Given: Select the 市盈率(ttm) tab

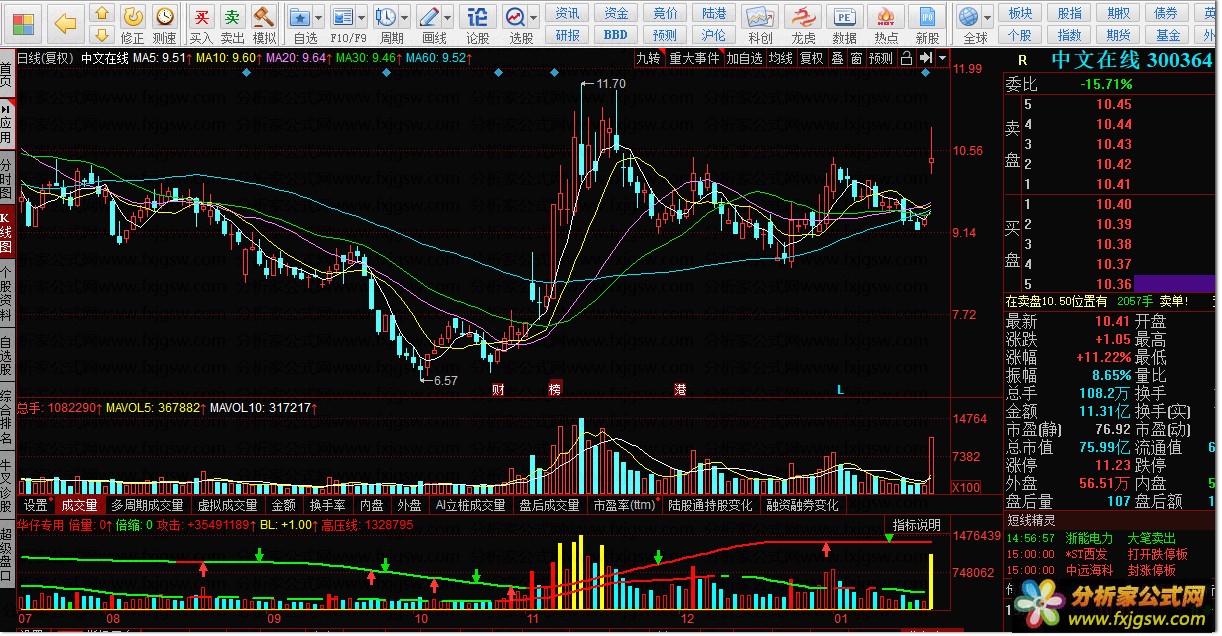Looking at the screenshot, I should pyautogui.click(x=623, y=505).
